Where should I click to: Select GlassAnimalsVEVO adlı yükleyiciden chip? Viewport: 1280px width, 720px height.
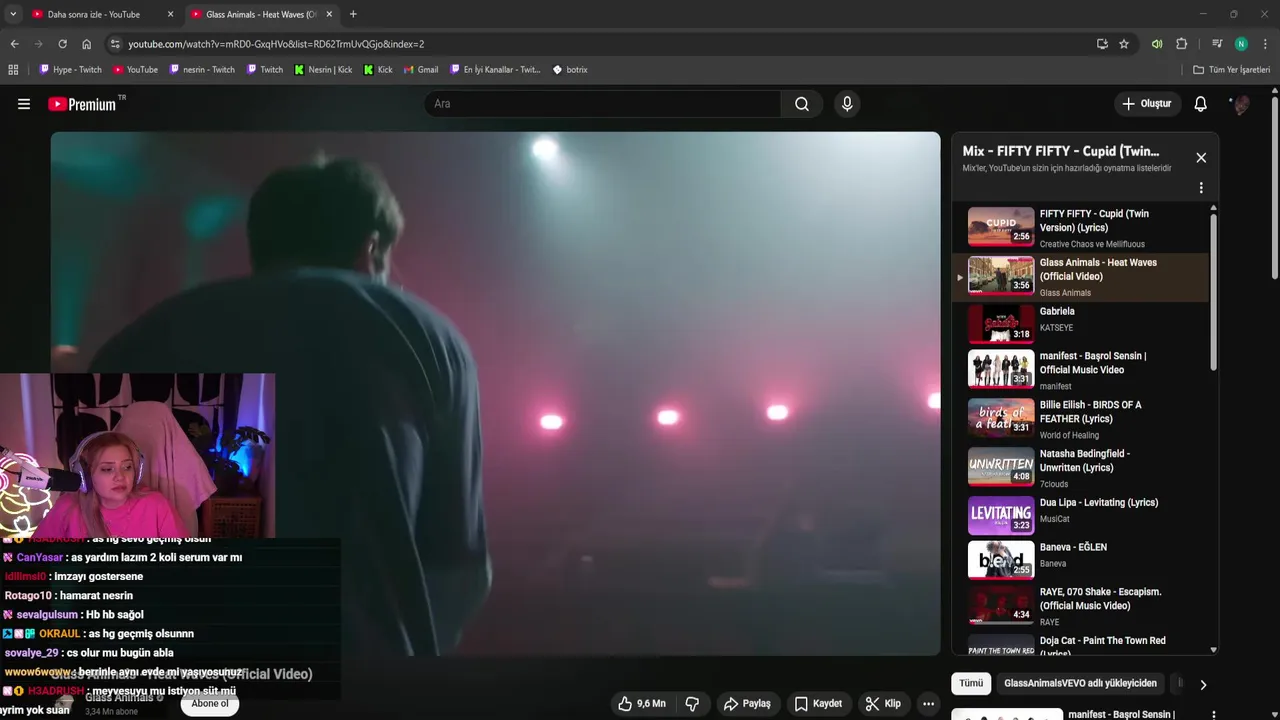tap(1080, 684)
